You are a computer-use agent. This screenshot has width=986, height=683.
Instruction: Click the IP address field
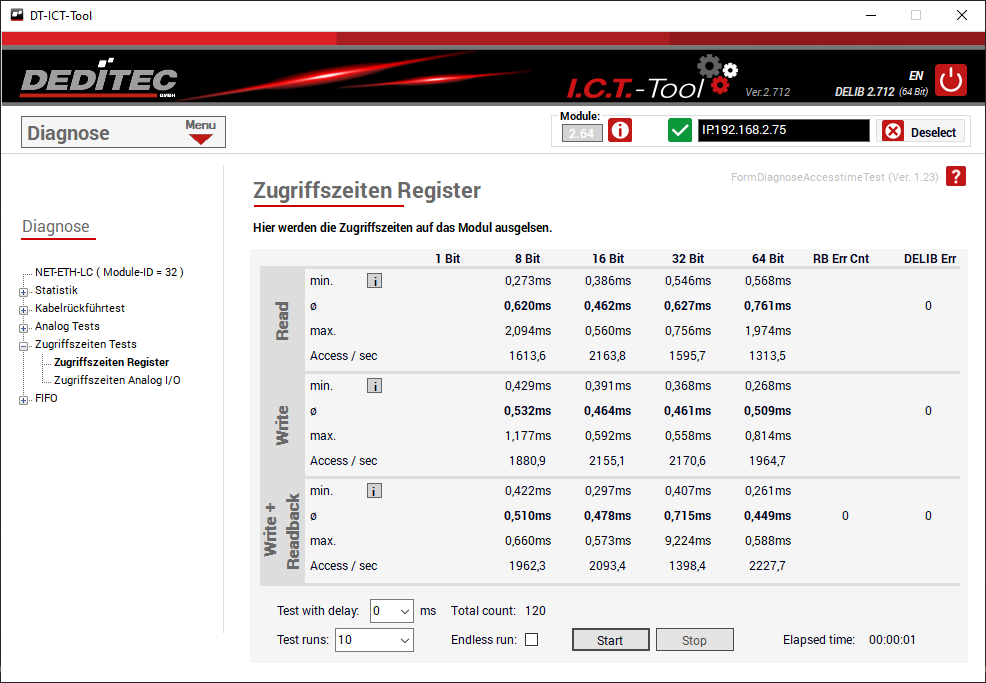coord(783,131)
